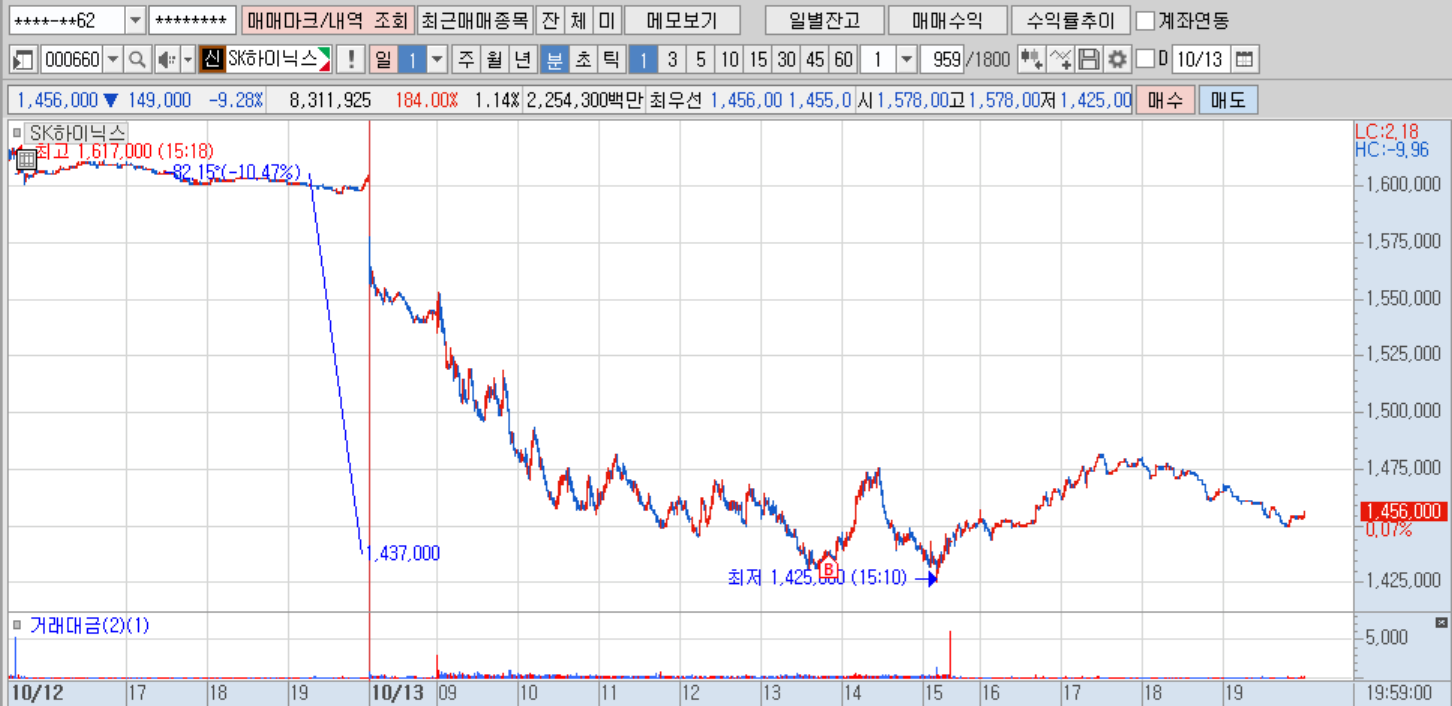Click the 잔 button

tap(549, 20)
